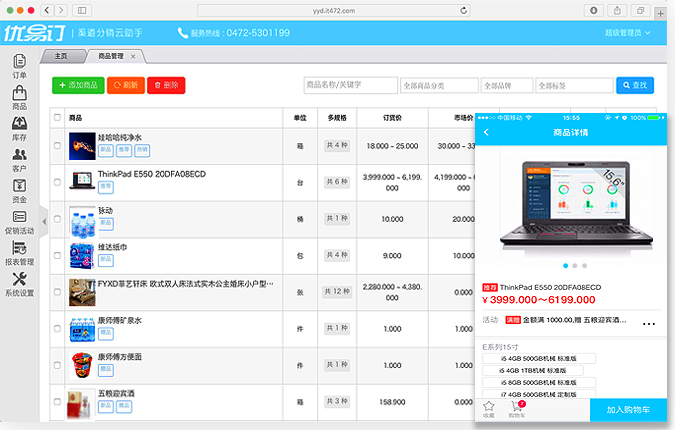Check the 五粮迎宾酒 row checkbox

pyautogui.click(x=57, y=402)
